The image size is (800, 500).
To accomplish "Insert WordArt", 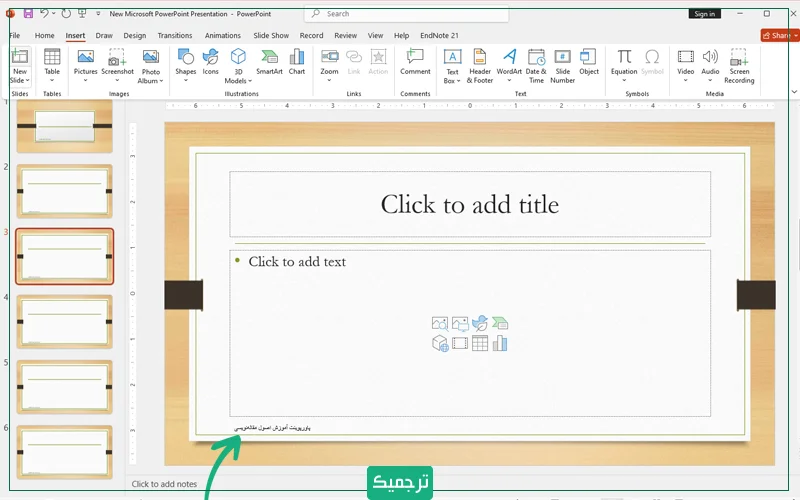I will click(509, 65).
